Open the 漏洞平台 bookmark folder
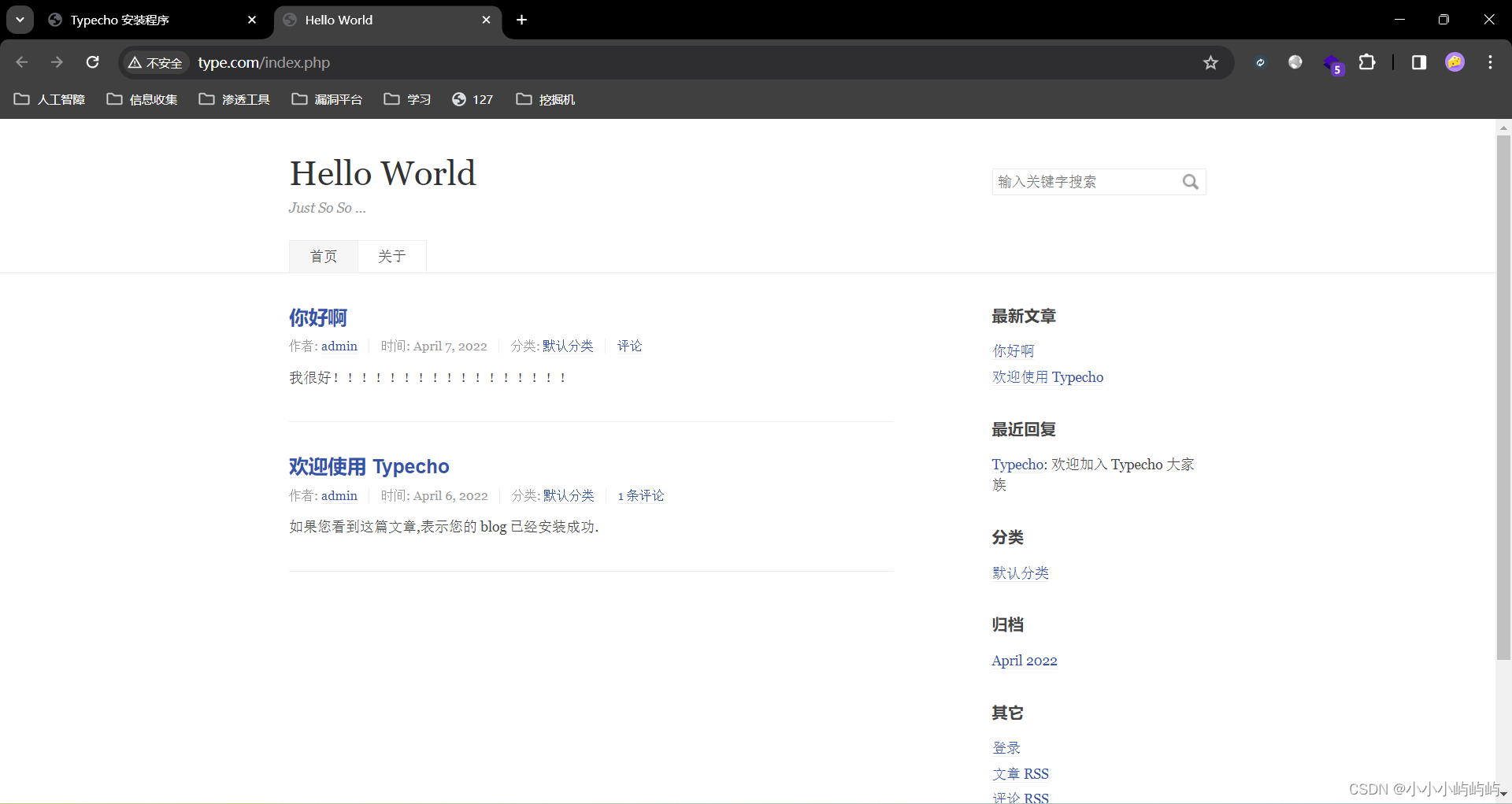The width and height of the screenshot is (1512, 804). (327, 99)
